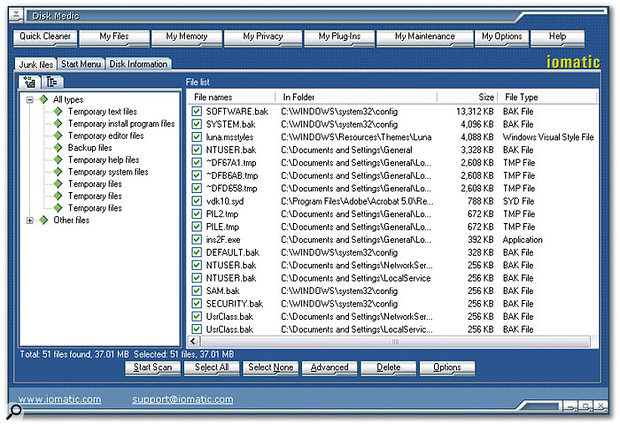Uncheck the SECURITY.bak checkbox
Screen dimensions: 620x426
click(197, 303)
